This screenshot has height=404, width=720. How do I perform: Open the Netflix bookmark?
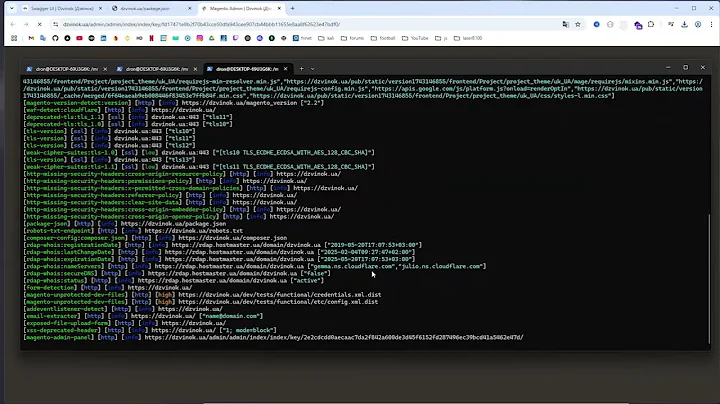click(x=152, y=38)
